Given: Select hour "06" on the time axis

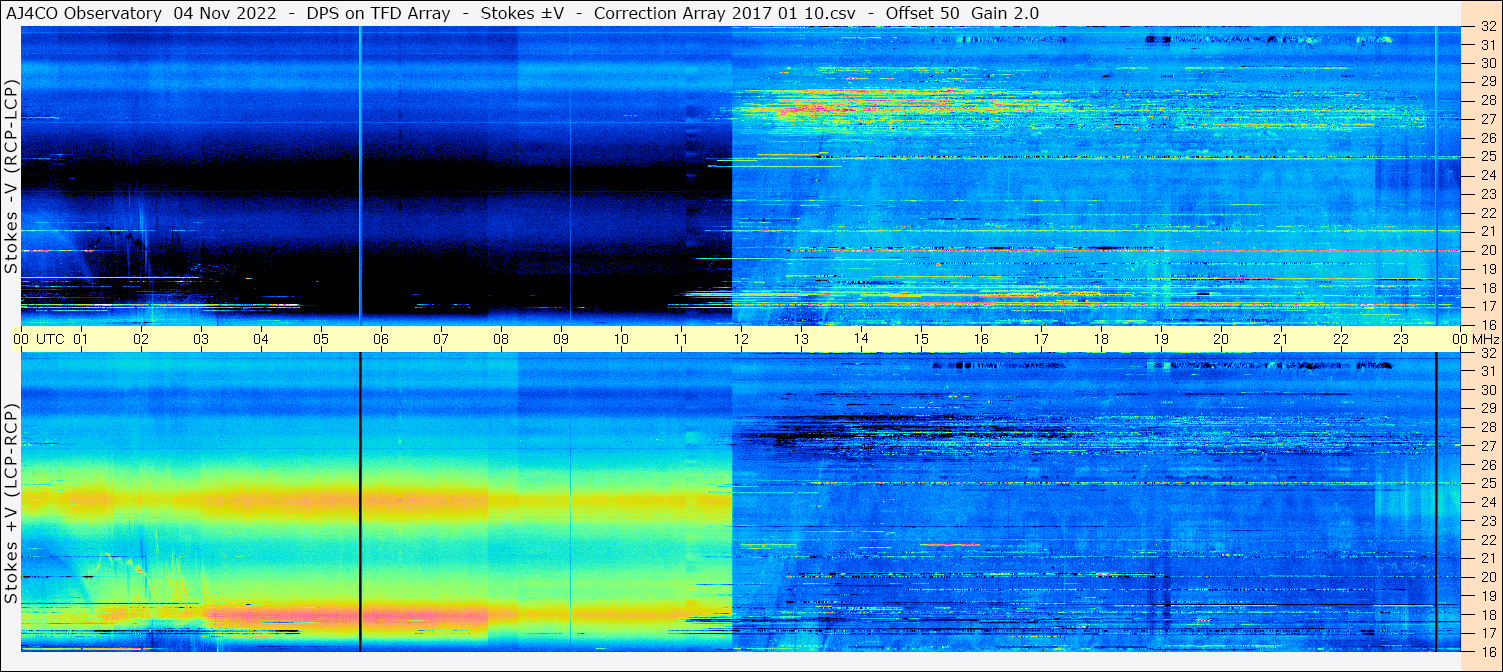Looking at the screenshot, I should pos(381,339).
